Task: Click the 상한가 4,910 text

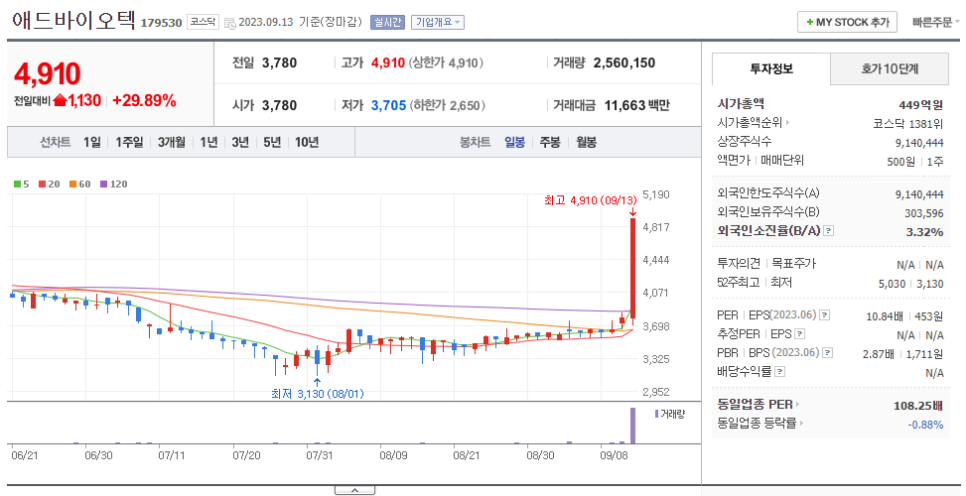Action: click(x=446, y=63)
